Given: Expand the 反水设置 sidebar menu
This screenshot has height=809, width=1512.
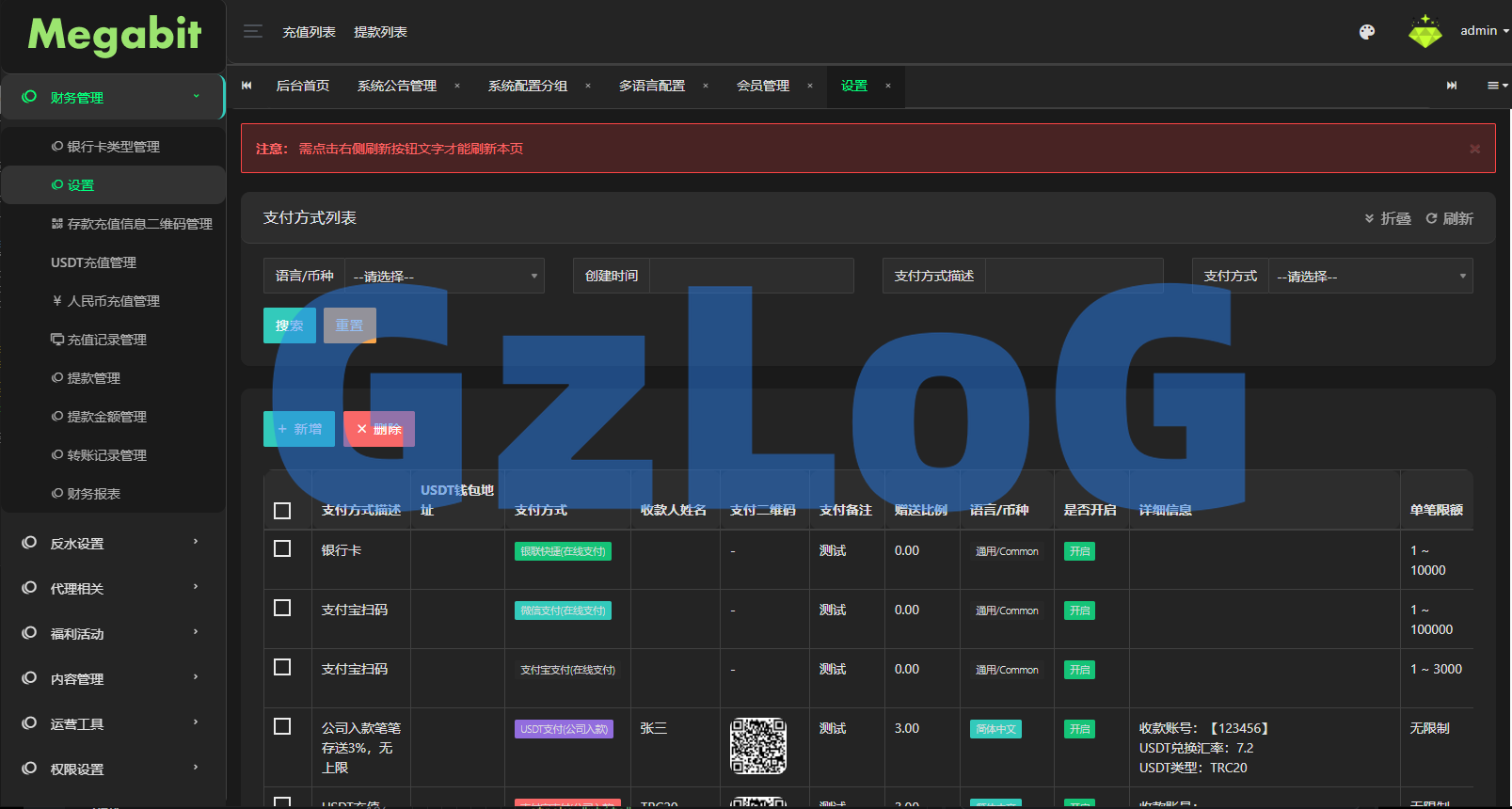Looking at the screenshot, I should pos(113,544).
